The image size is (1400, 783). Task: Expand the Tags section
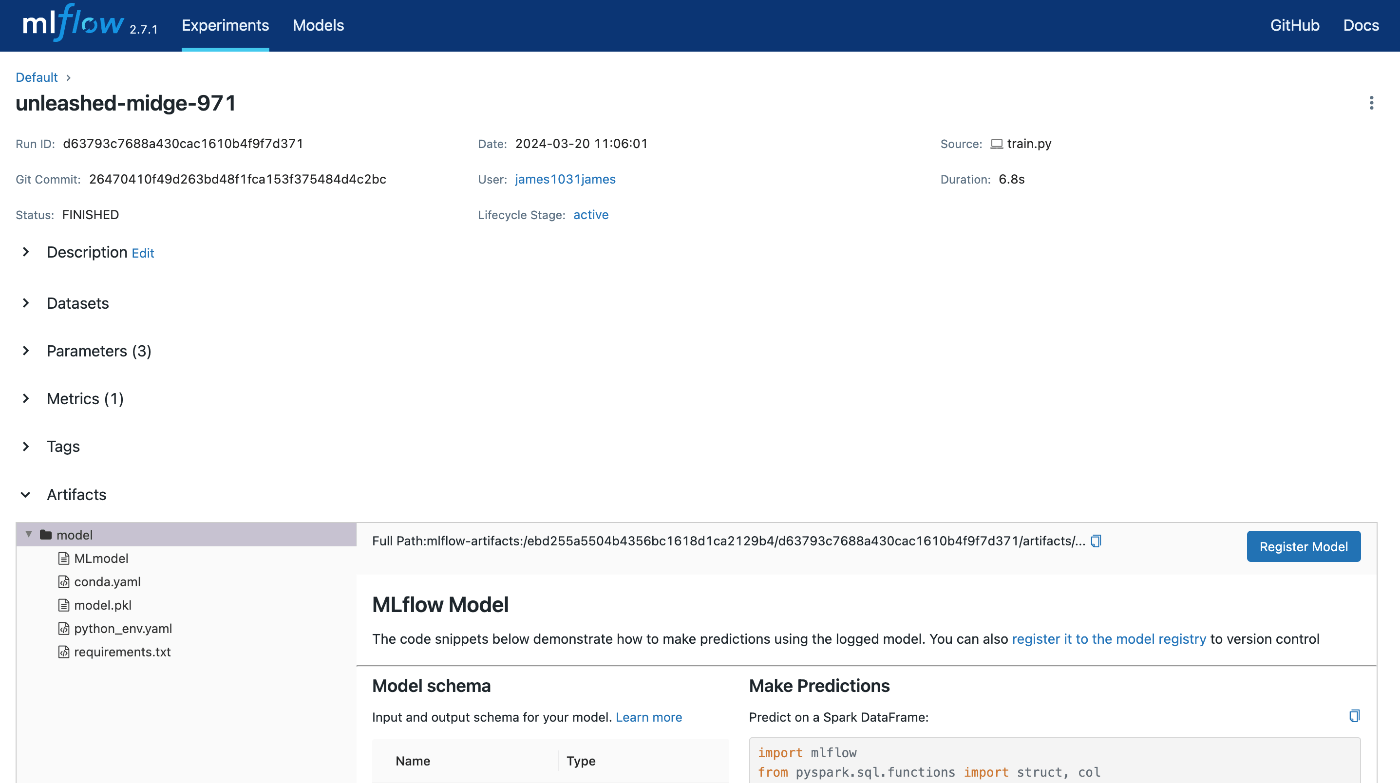coord(26,447)
